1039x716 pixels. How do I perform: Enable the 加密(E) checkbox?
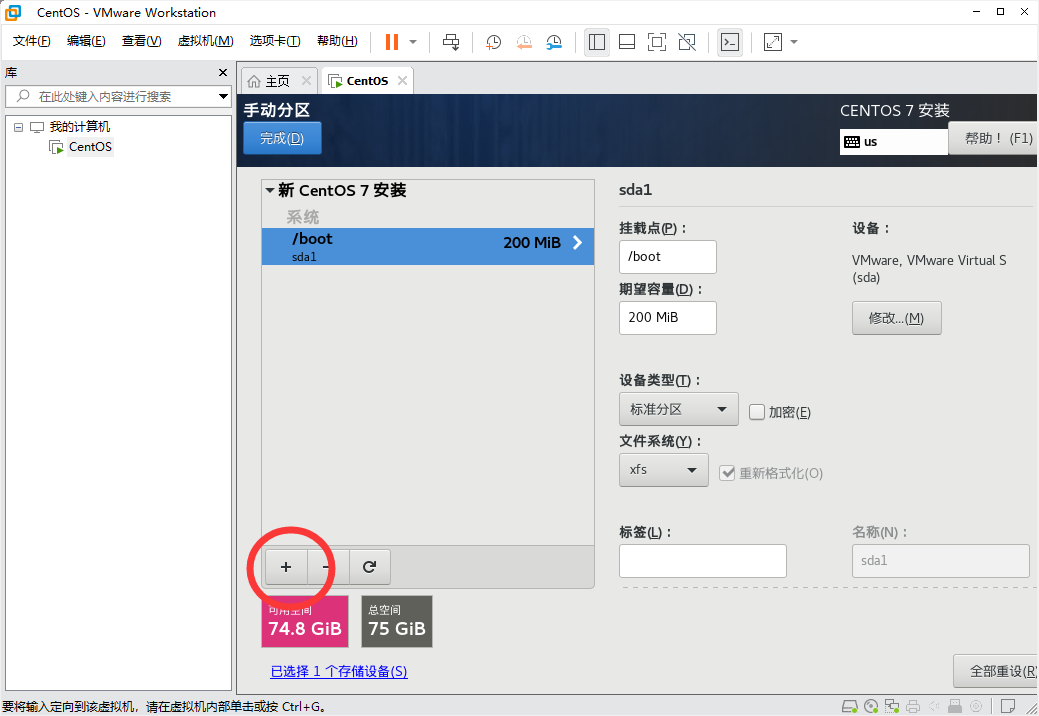click(x=757, y=412)
